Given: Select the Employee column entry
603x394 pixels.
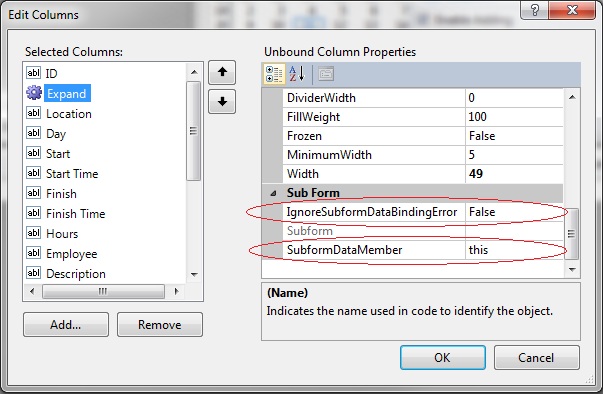Looking at the screenshot, I should [72, 254].
